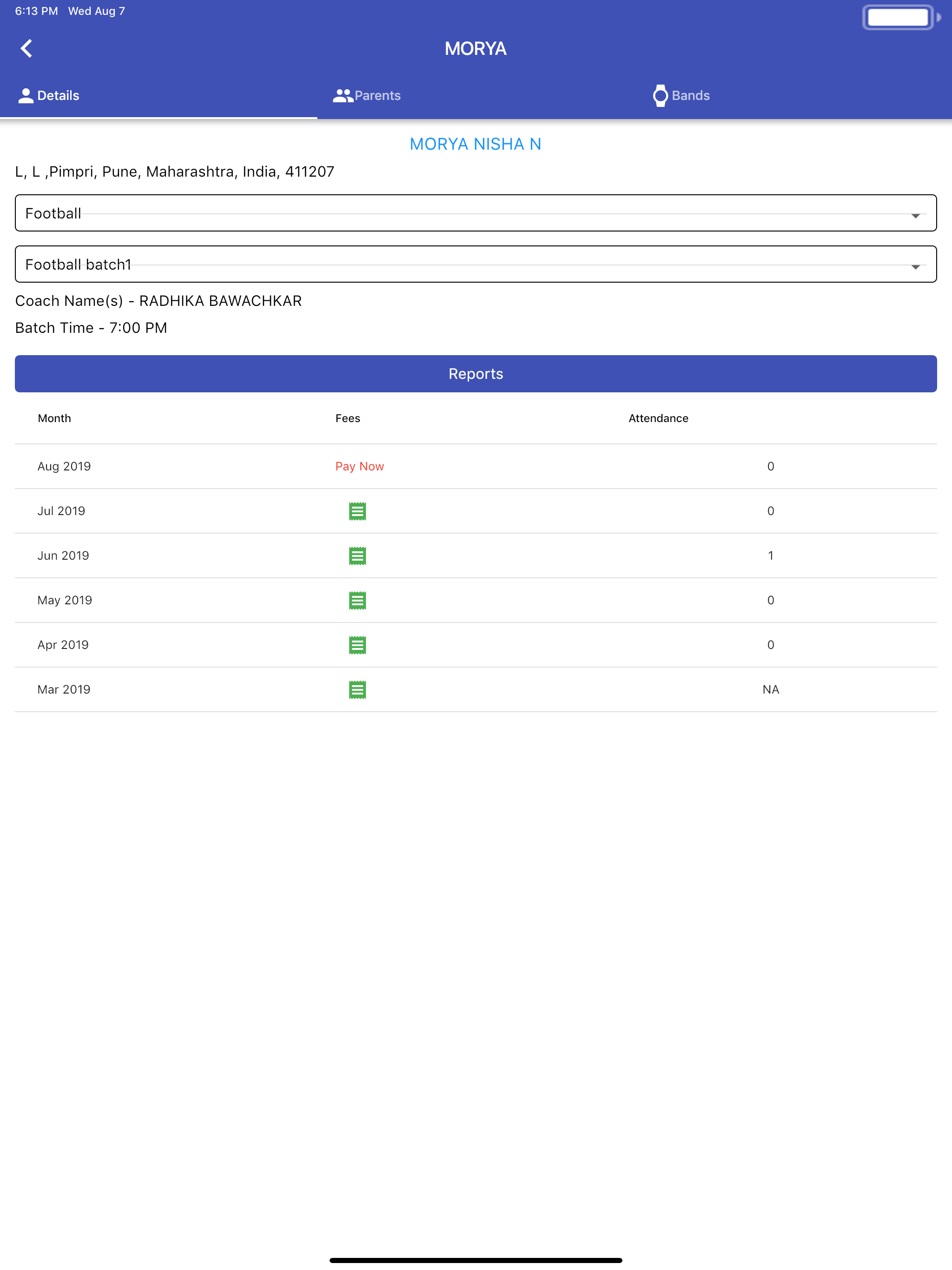Select the Jun 2019 month cell

pyautogui.click(x=63, y=556)
